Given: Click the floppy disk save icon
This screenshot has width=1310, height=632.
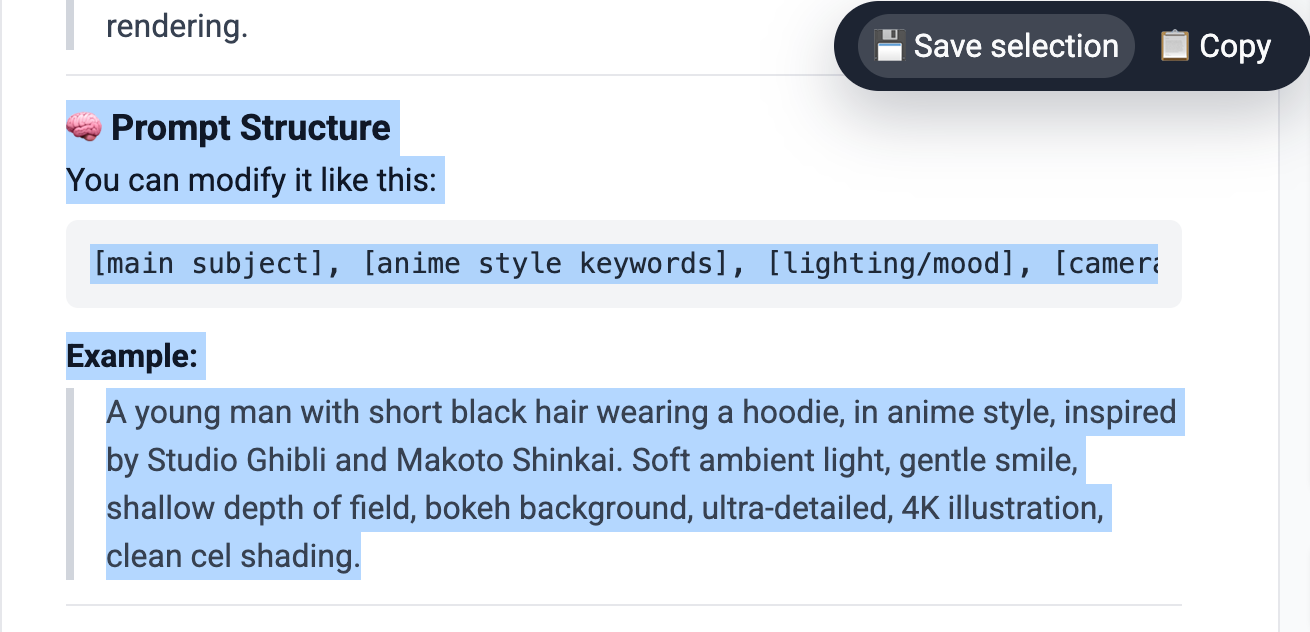Looking at the screenshot, I should 889,45.
